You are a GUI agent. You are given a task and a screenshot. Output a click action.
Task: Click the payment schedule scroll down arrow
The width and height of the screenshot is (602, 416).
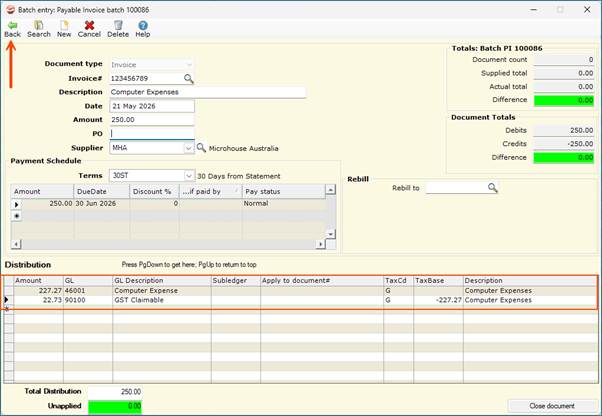pyautogui.click(x=330, y=234)
